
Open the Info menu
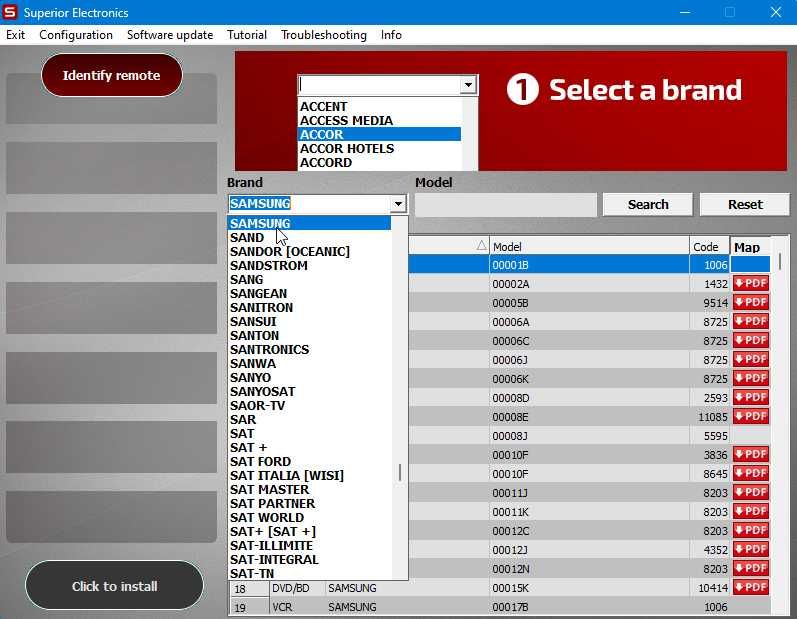coord(391,35)
